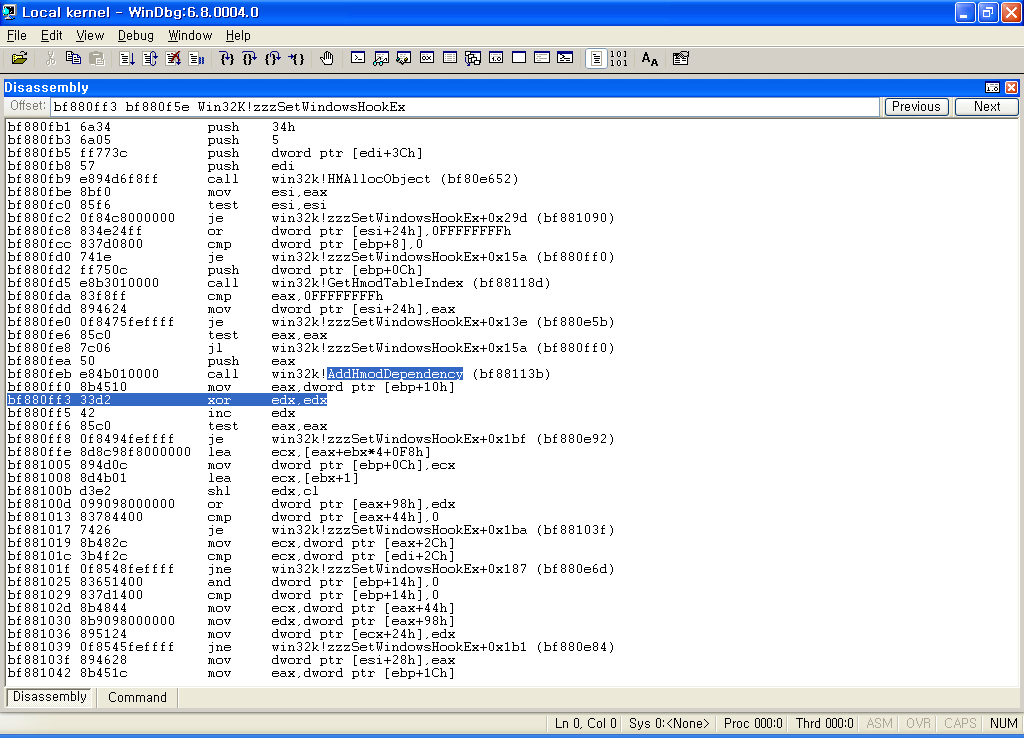Enable Source mode on toggle
The image size is (1024, 738).
click(596, 59)
